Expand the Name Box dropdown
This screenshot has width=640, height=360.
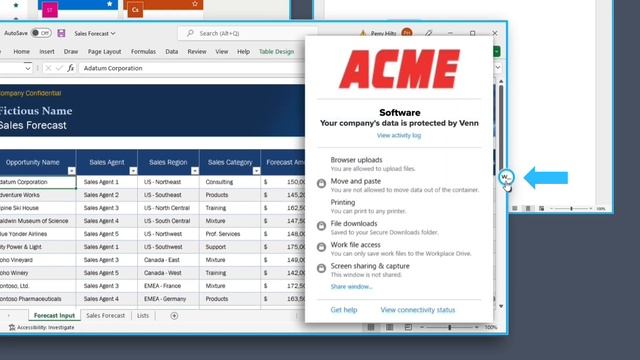[28, 68]
